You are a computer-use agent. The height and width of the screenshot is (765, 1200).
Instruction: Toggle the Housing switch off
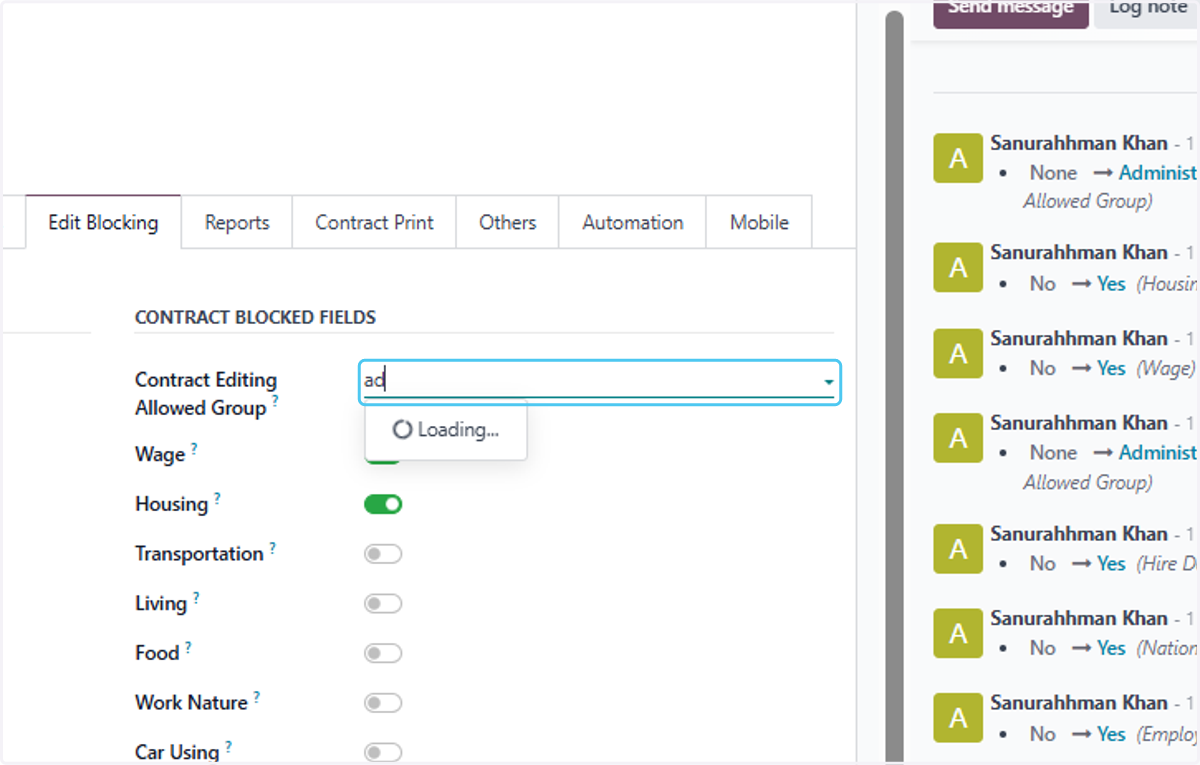click(383, 504)
